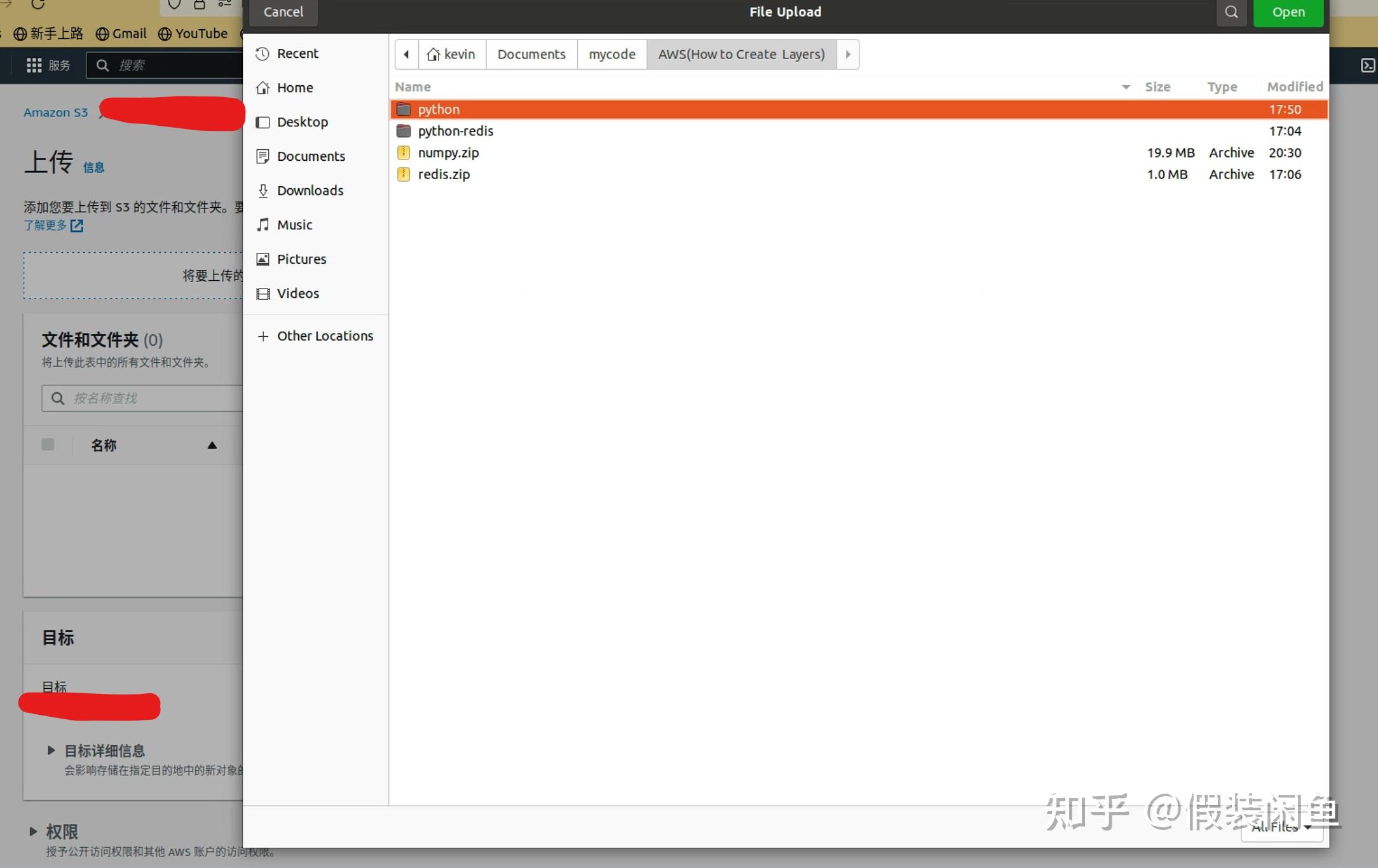This screenshot has height=868, width=1378.
Task: Select the numpy.zip archive file
Action: (448, 153)
